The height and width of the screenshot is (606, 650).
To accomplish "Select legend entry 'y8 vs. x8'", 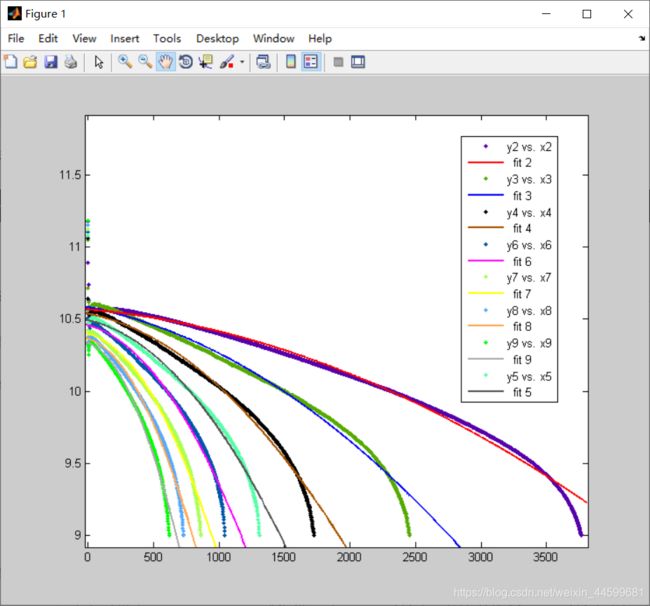I will click(529, 311).
